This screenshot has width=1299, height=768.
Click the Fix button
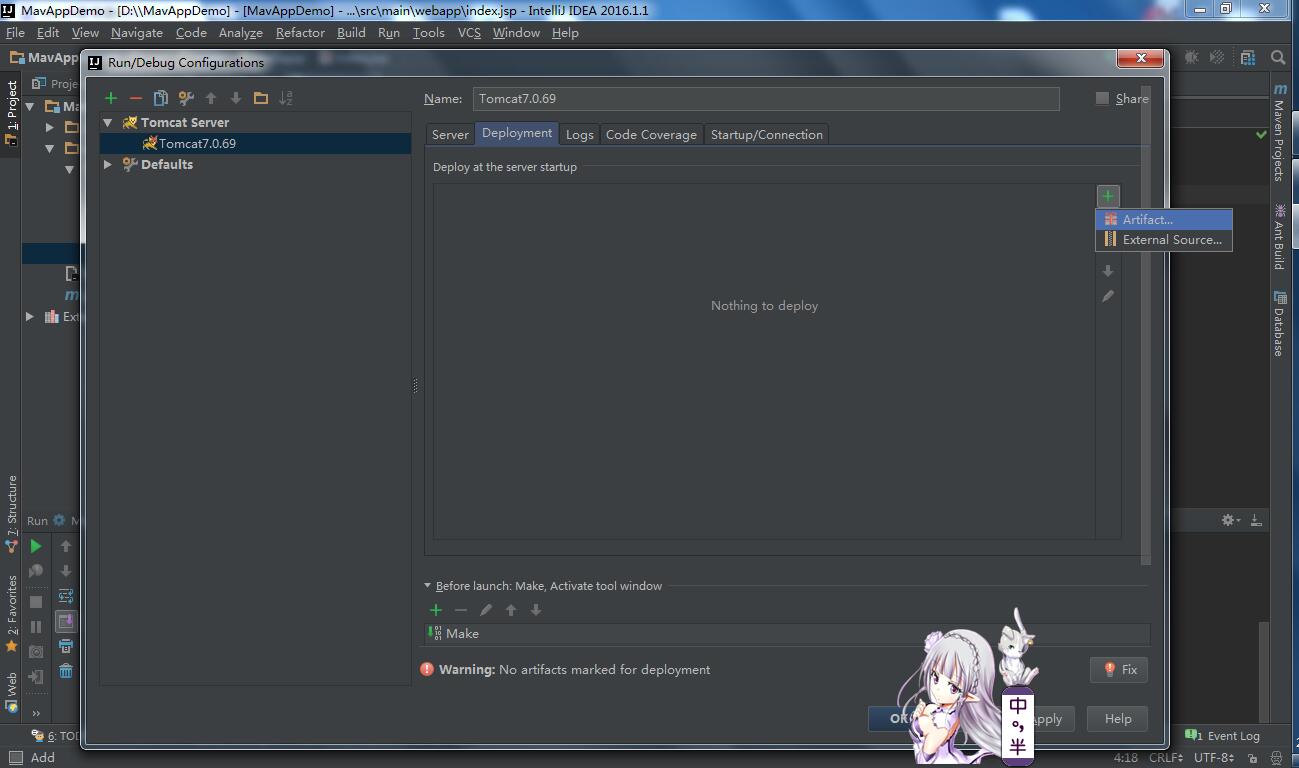pos(1119,670)
